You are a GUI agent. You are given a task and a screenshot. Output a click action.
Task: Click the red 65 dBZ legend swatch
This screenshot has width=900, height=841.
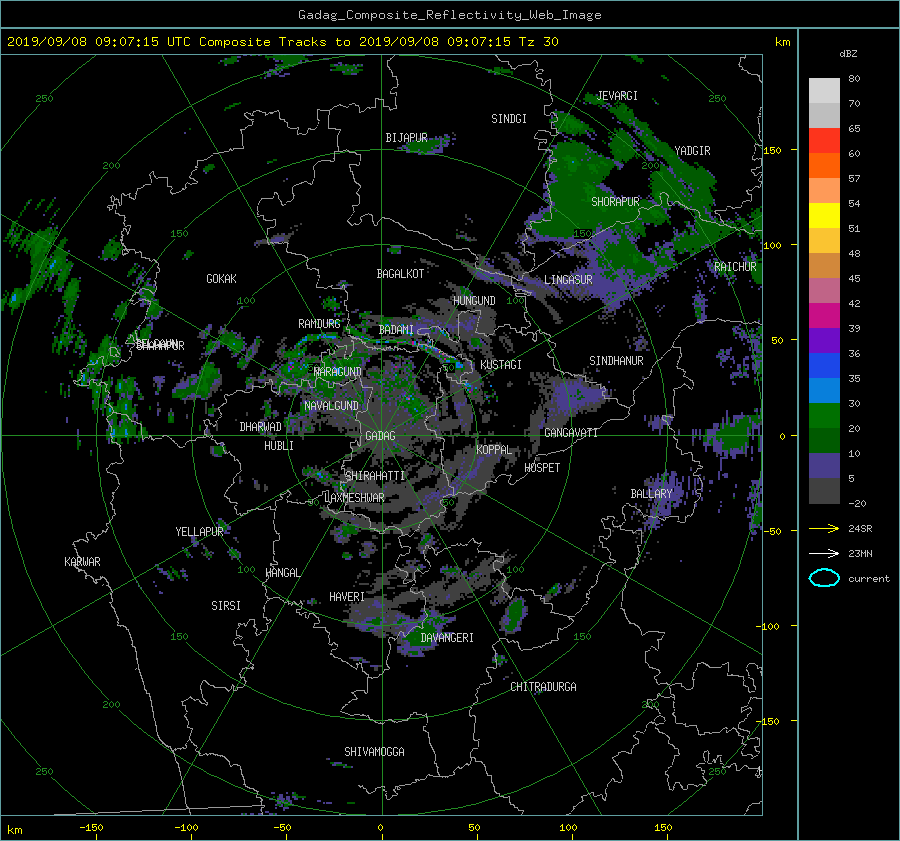(824, 140)
